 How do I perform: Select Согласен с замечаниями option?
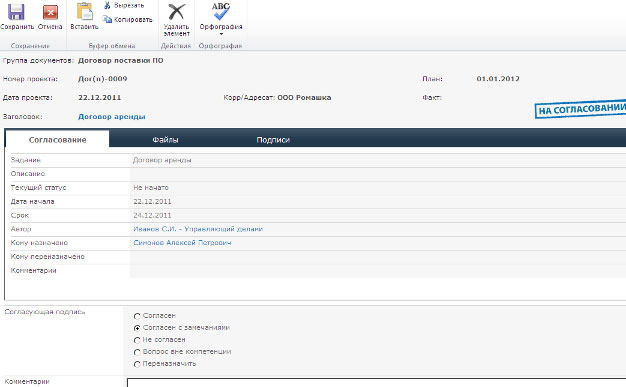point(137,328)
